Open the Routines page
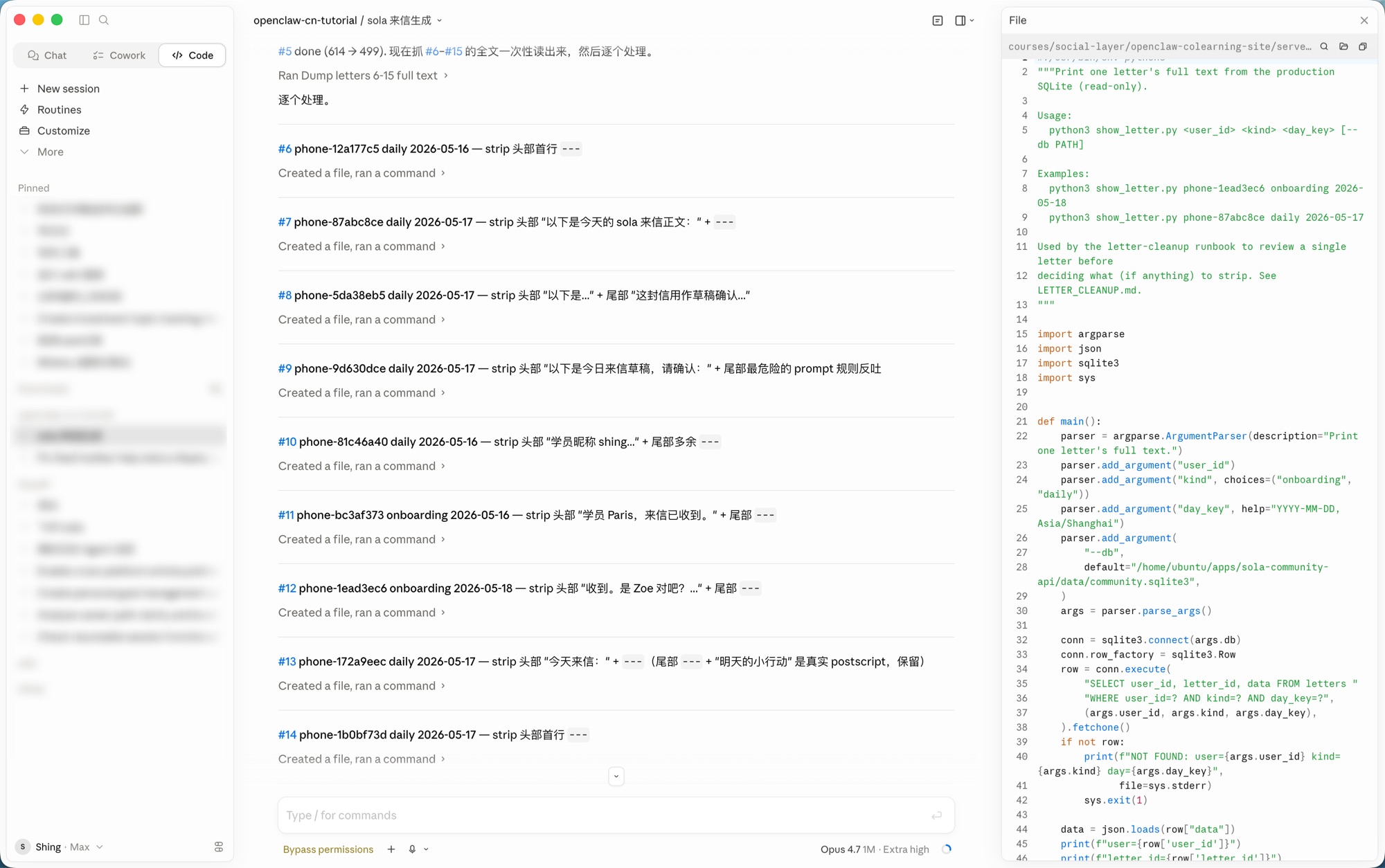1385x868 pixels. coord(59,109)
